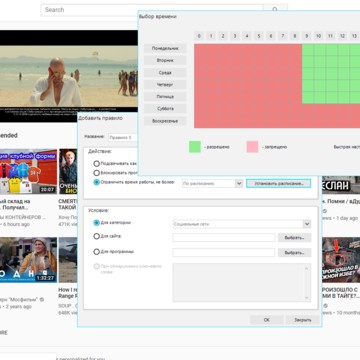Toggle the green Monday 9 o'clock cell
This screenshot has width=360, height=360.
coord(308,50)
